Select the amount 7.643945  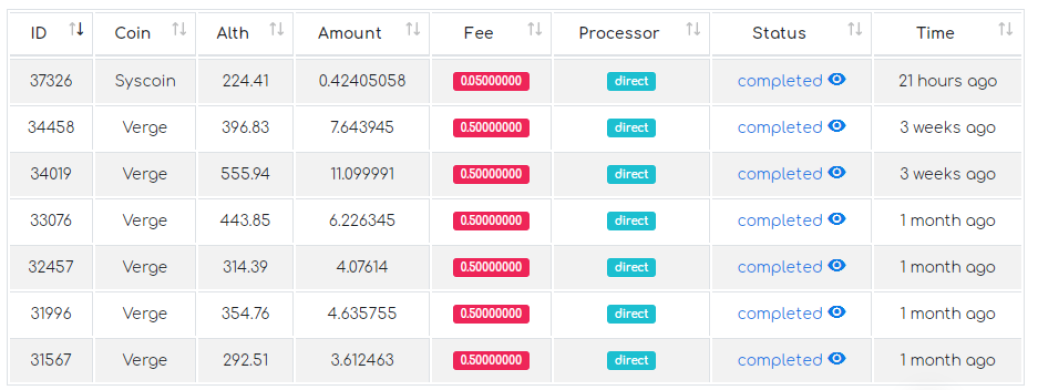pyautogui.click(x=362, y=127)
